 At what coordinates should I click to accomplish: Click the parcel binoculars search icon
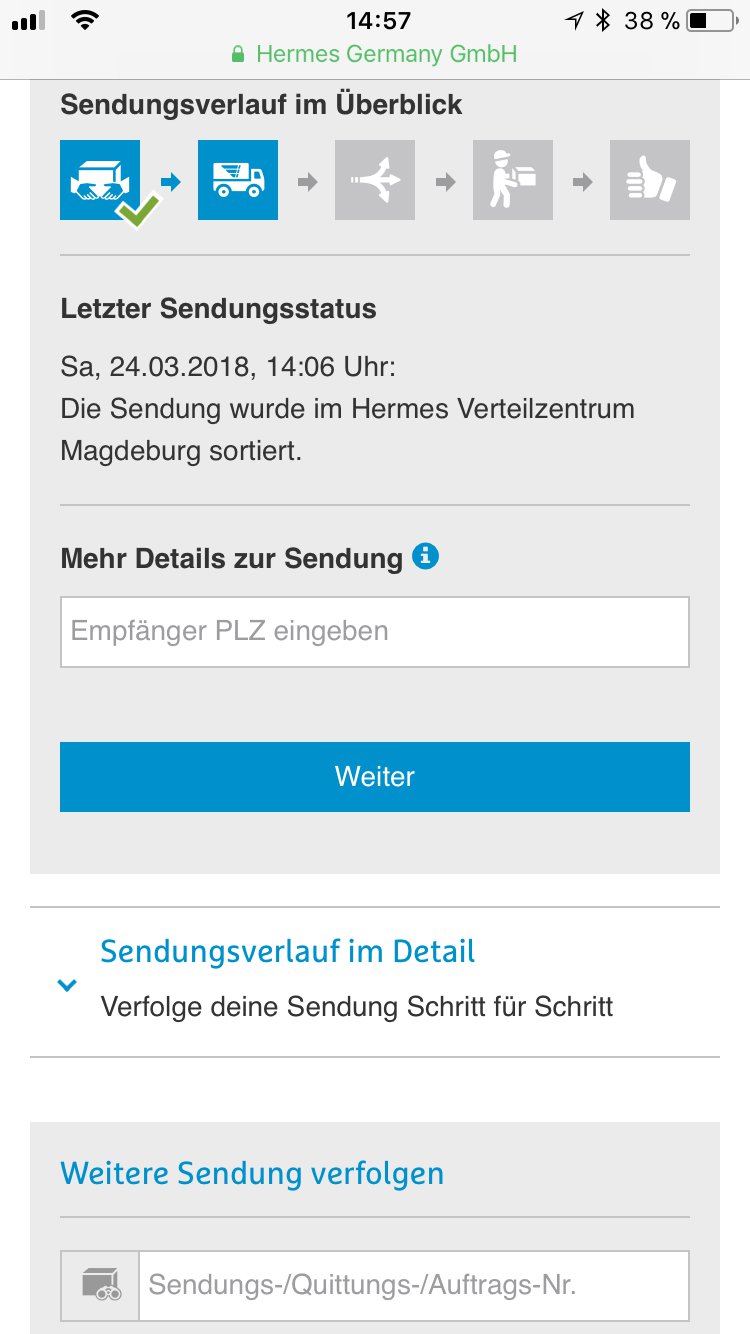[100, 1285]
